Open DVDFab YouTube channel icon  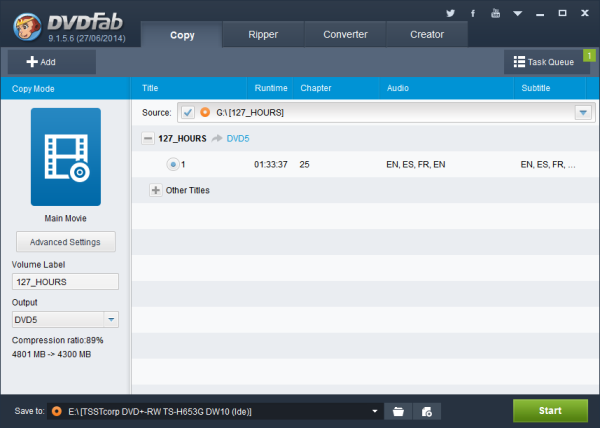tap(496, 13)
